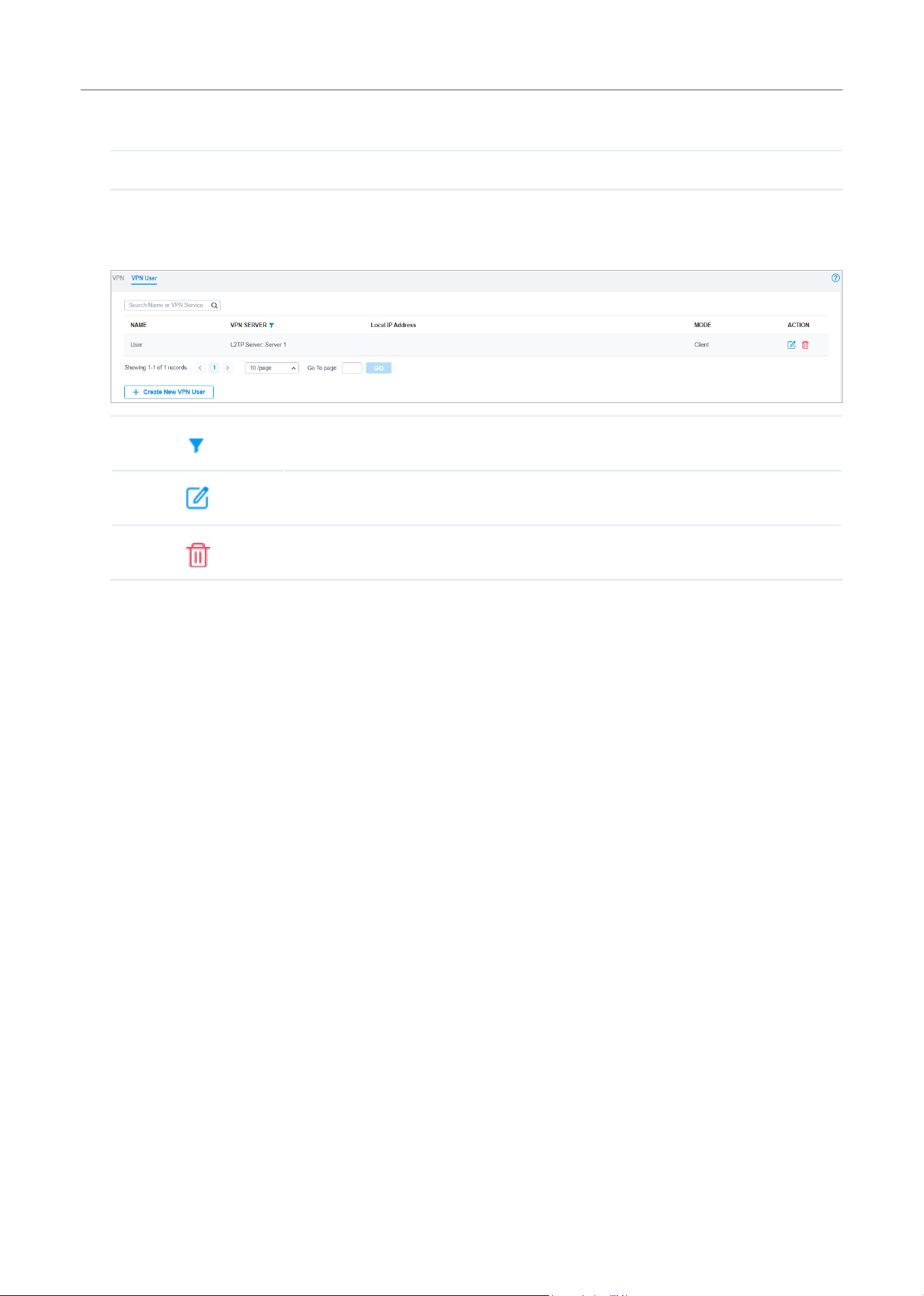Click L2TP Server: Server 1 cell
This screenshot has width=924, height=1296.
click(x=258, y=345)
